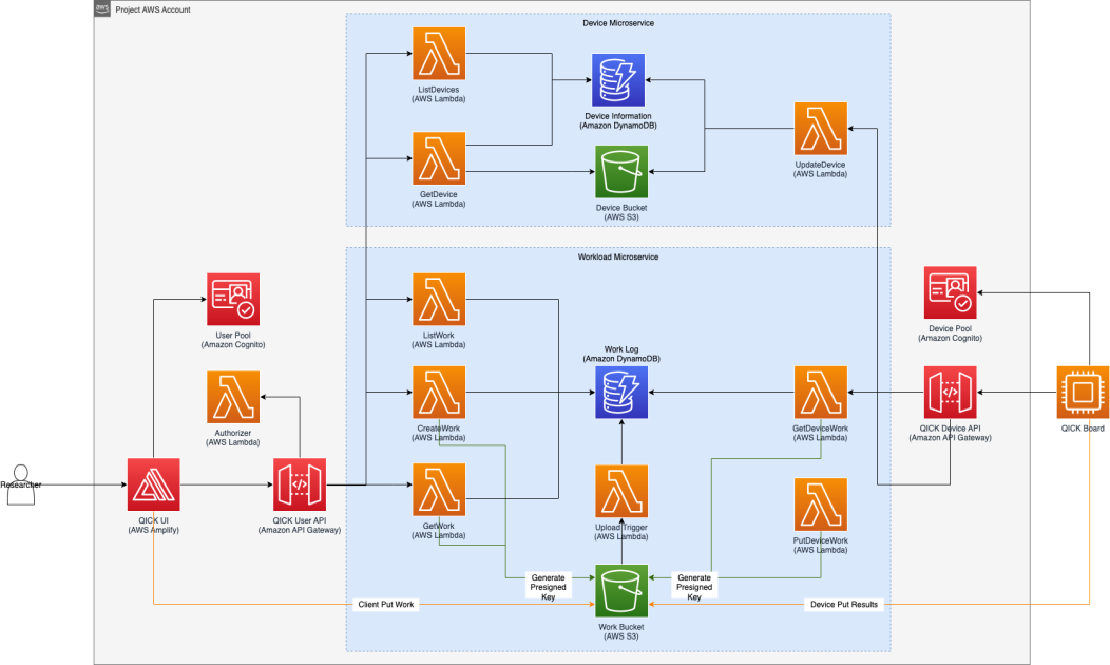The width and height of the screenshot is (1110, 665).
Task: Select the PutDeviceWork Lambda icon
Action: pyautogui.click(x=820, y=504)
